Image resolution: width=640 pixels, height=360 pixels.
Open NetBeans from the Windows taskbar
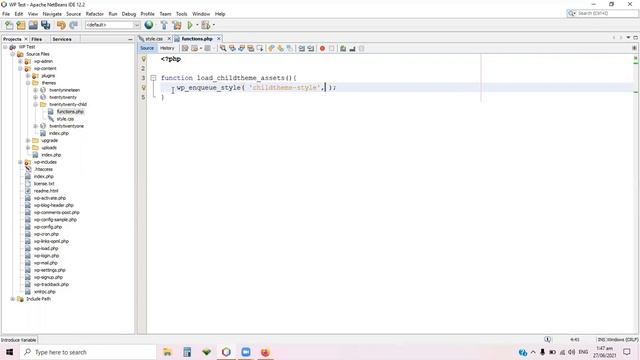[x=226, y=352]
